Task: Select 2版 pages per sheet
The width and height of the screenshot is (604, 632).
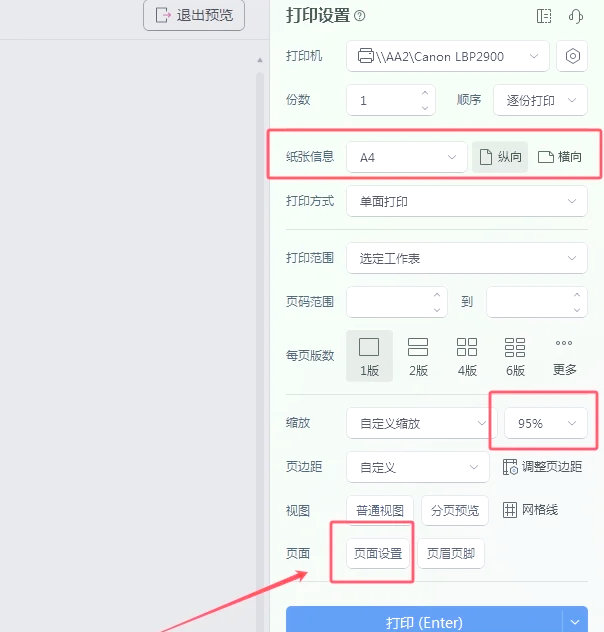Action: [418, 356]
